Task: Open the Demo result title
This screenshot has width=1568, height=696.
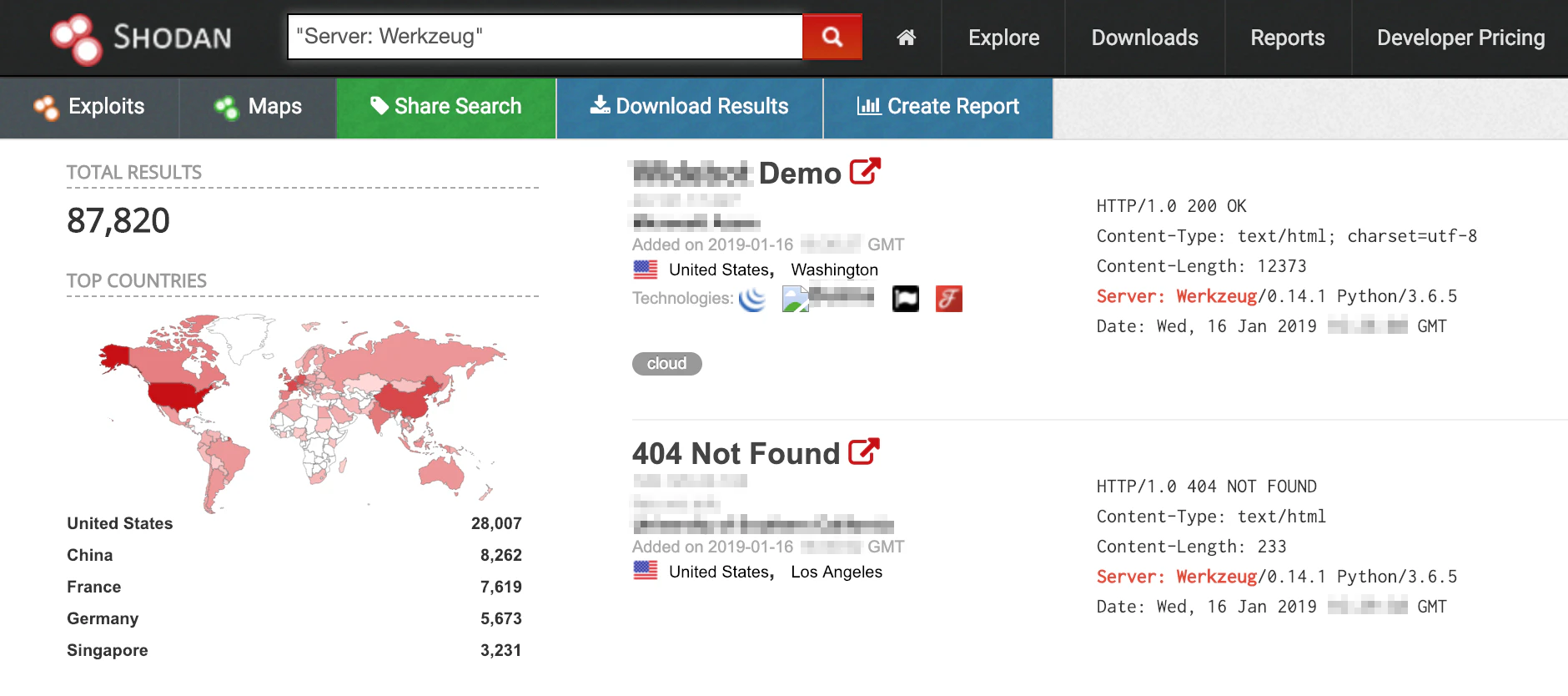Action: (737, 173)
